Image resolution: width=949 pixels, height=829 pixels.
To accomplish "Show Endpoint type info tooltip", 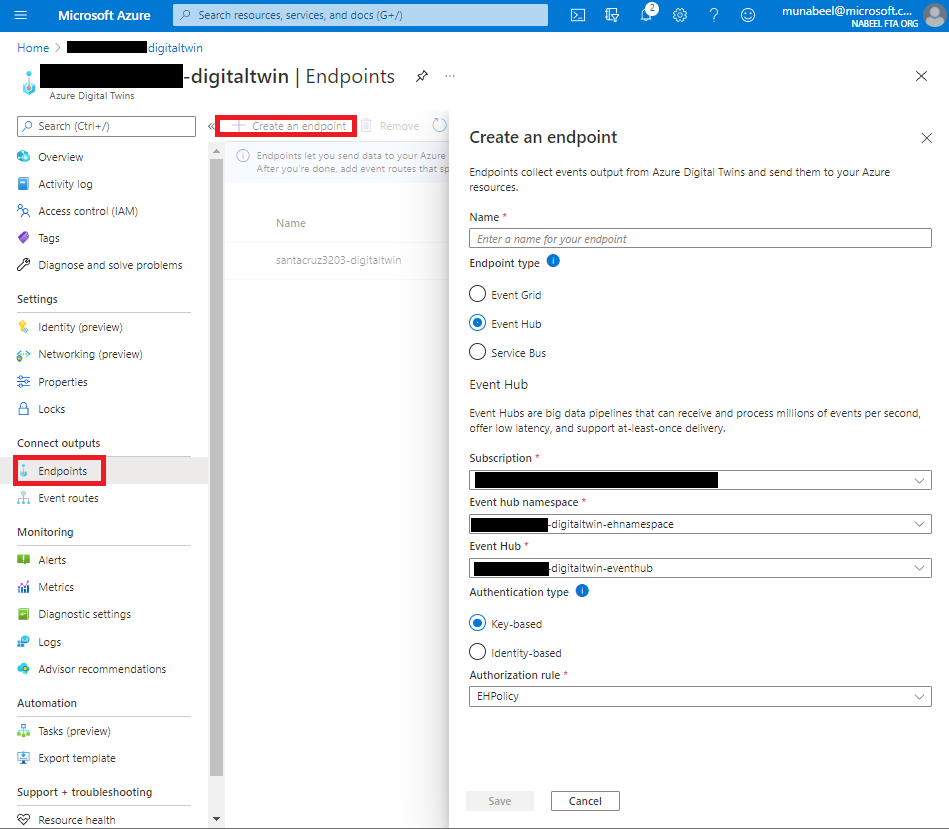I will tap(553, 261).
